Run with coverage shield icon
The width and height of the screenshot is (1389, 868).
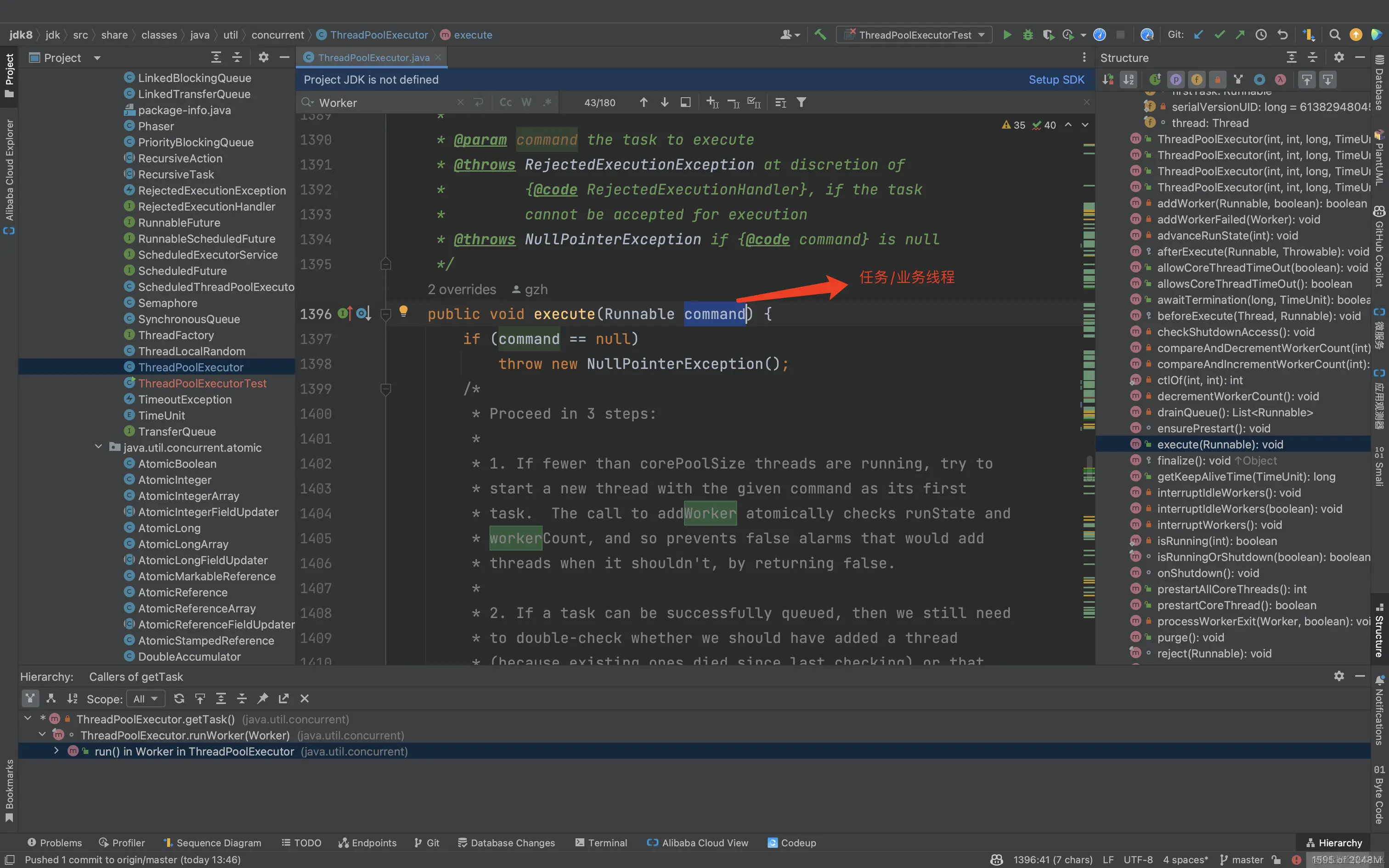click(x=1048, y=35)
